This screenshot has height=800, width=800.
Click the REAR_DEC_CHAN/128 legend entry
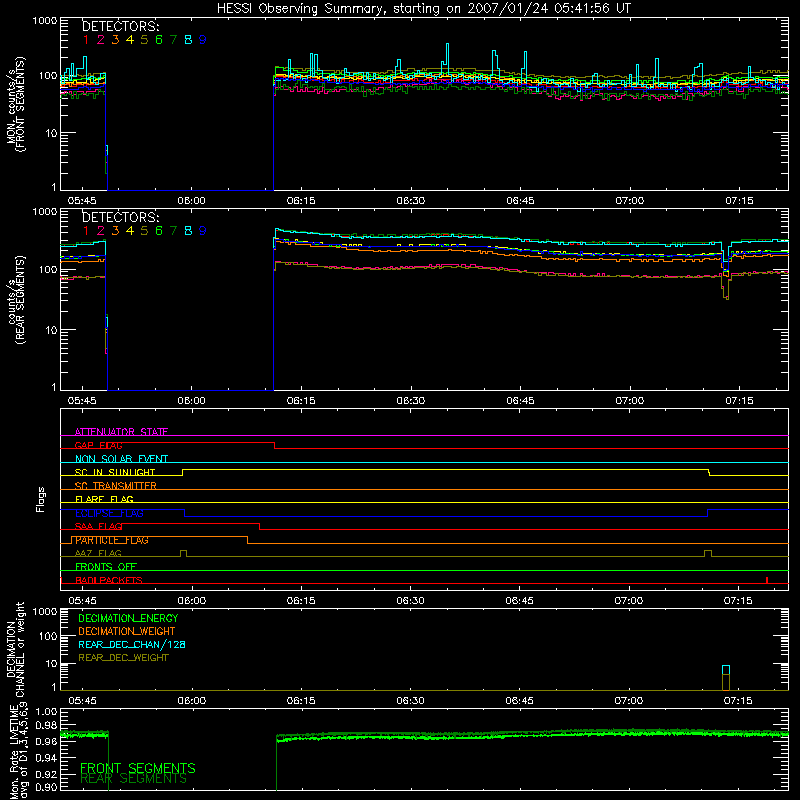click(x=132, y=644)
